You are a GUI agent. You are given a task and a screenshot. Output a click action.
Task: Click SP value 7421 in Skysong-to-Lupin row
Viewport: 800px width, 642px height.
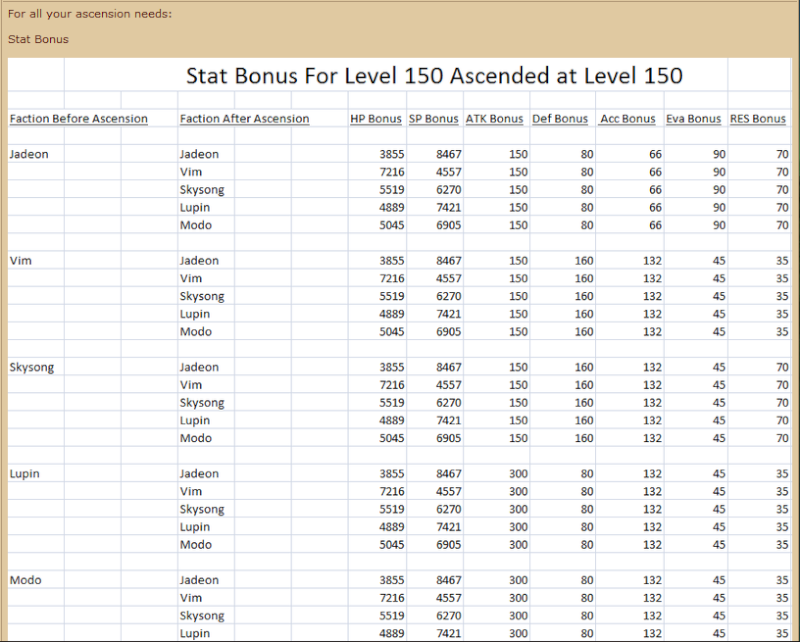[448, 421]
